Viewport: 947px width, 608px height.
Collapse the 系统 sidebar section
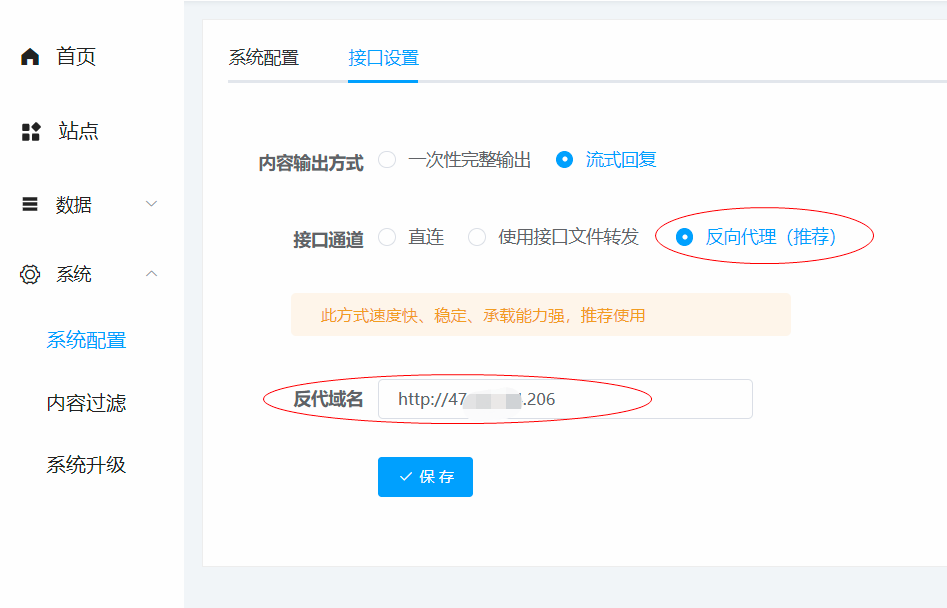click(151, 273)
